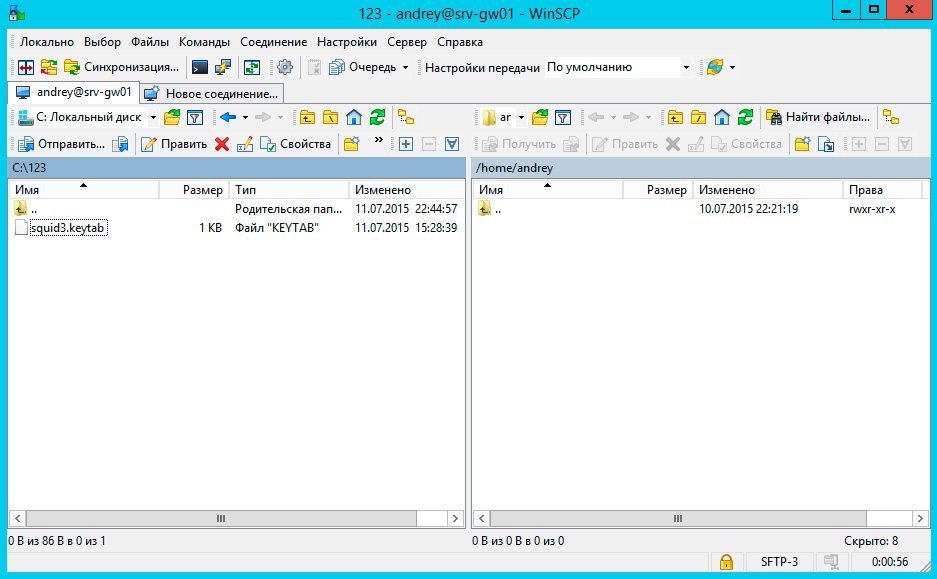Open the Соединение menu
937x579 pixels.
[274, 42]
